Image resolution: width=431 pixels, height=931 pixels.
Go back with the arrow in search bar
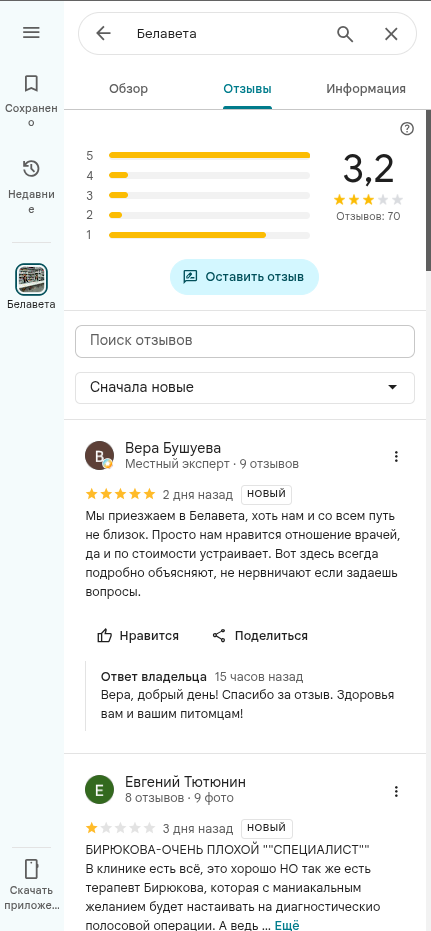coord(103,34)
